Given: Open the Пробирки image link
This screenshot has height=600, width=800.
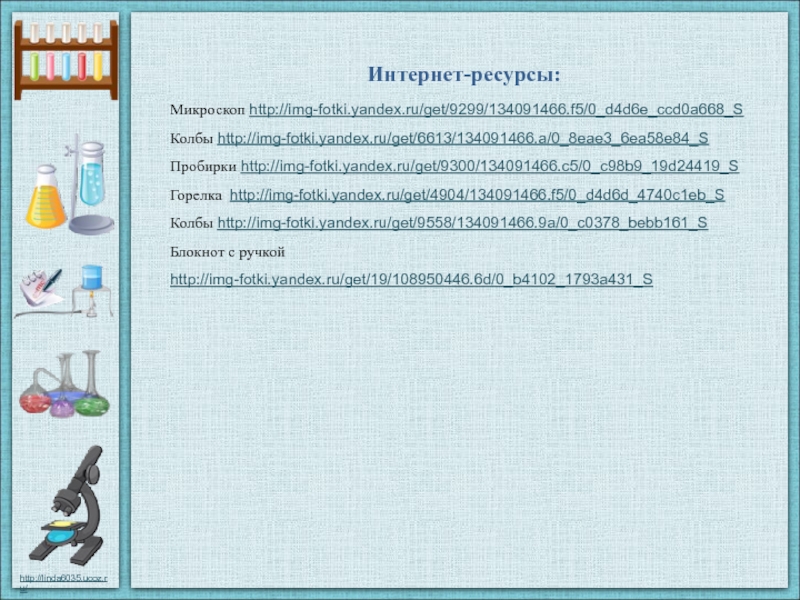Looking at the screenshot, I should click(x=490, y=166).
